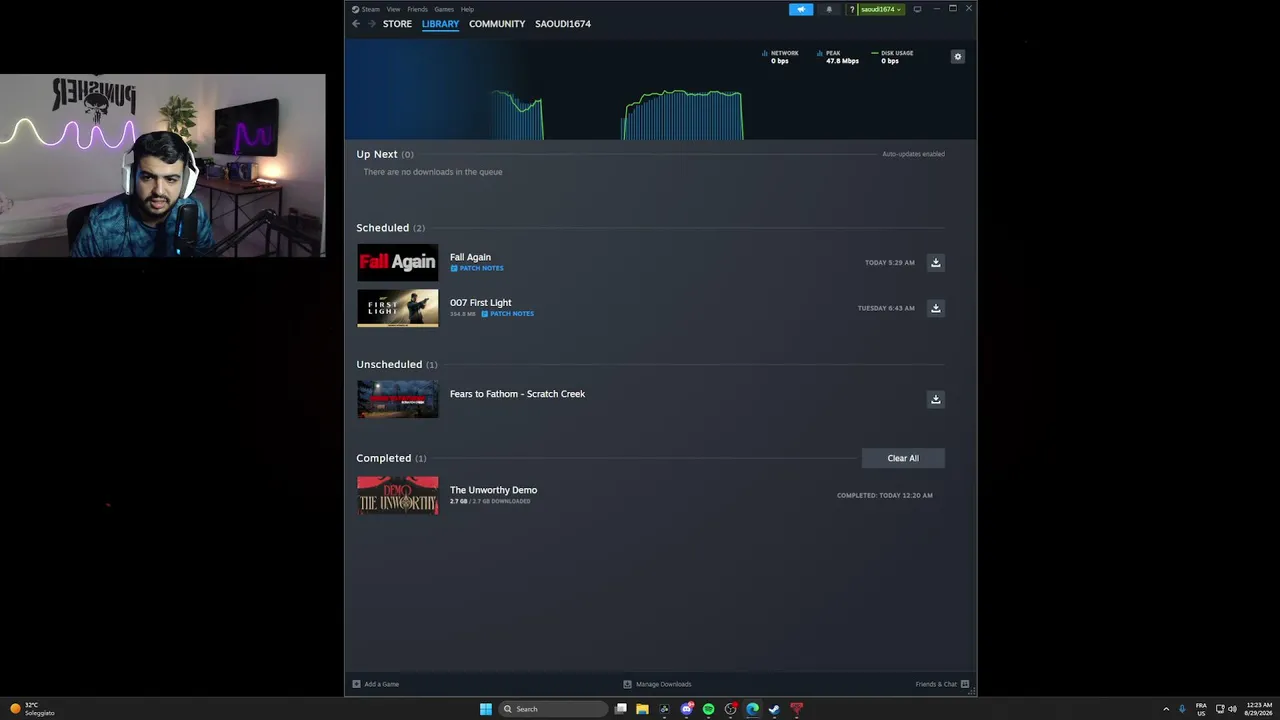Image resolution: width=1280 pixels, height=720 pixels.
Task: Open the Windows Start menu
Action: coord(486,709)
